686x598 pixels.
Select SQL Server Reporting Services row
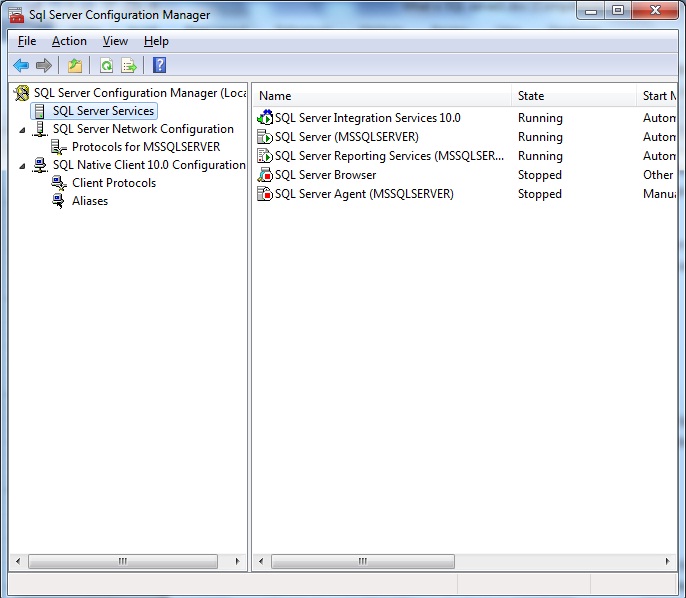tap(389, 156)
